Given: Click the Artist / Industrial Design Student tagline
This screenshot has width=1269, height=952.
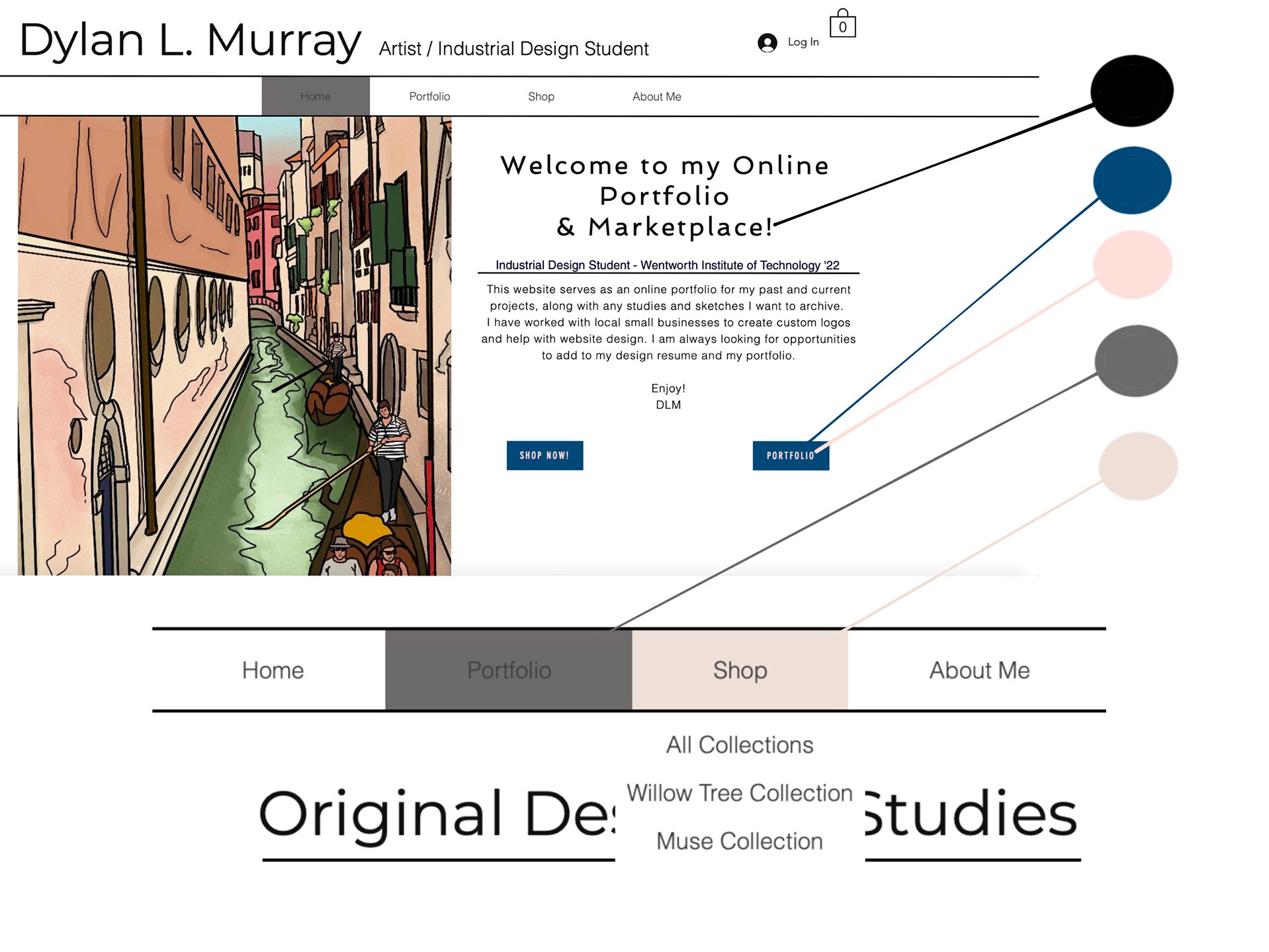Looking at the screenshot, I should click(513, 49).
